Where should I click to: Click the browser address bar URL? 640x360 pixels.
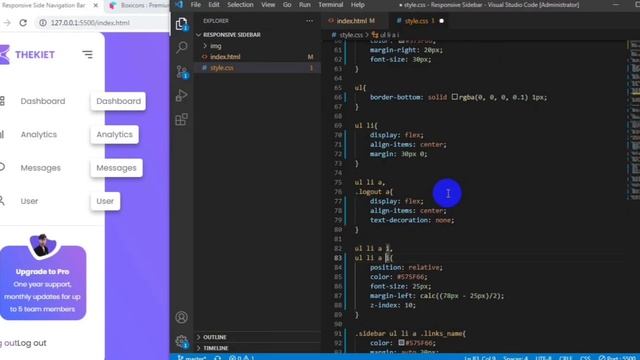(x=90, y=23)
